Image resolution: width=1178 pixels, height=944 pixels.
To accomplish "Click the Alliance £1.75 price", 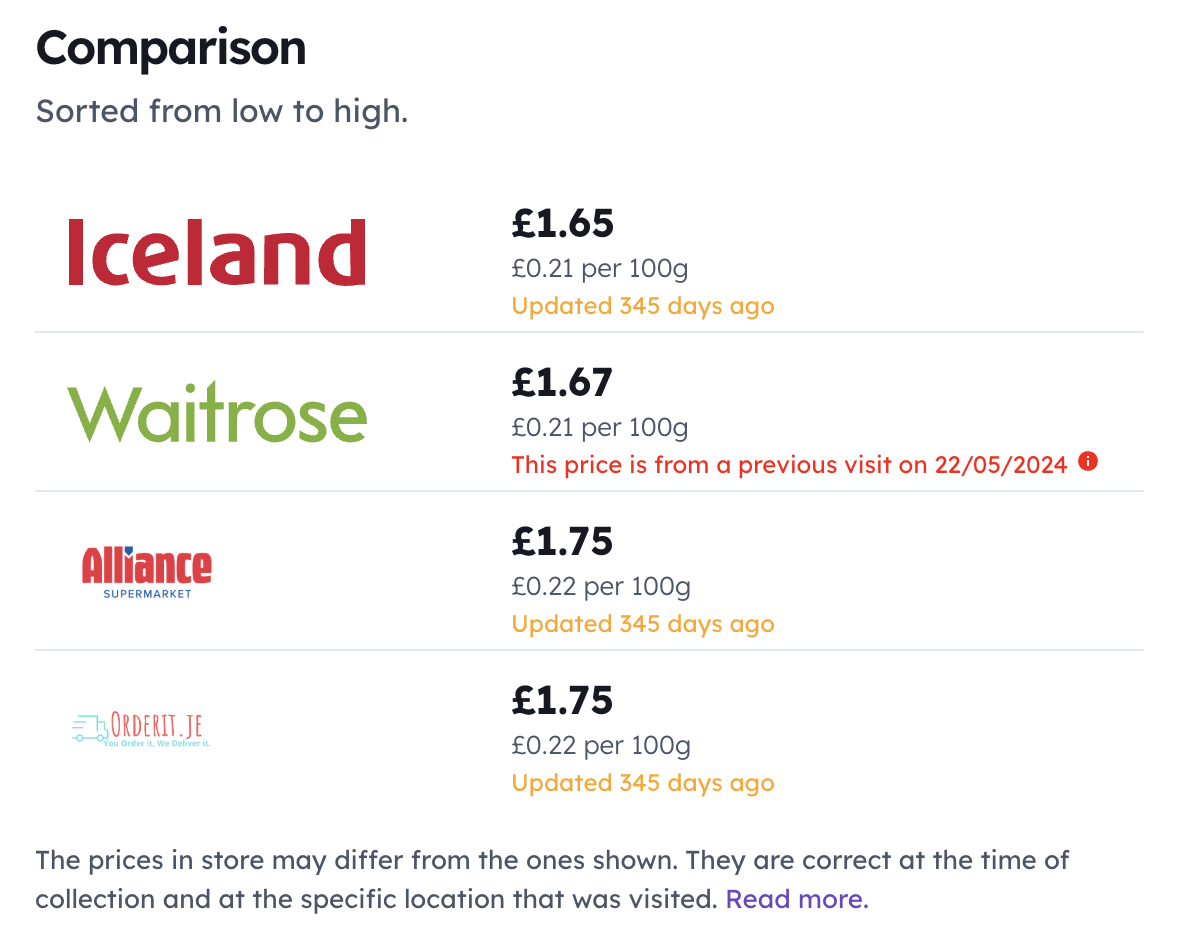I will pyautogui.click(x=562, y=541).
